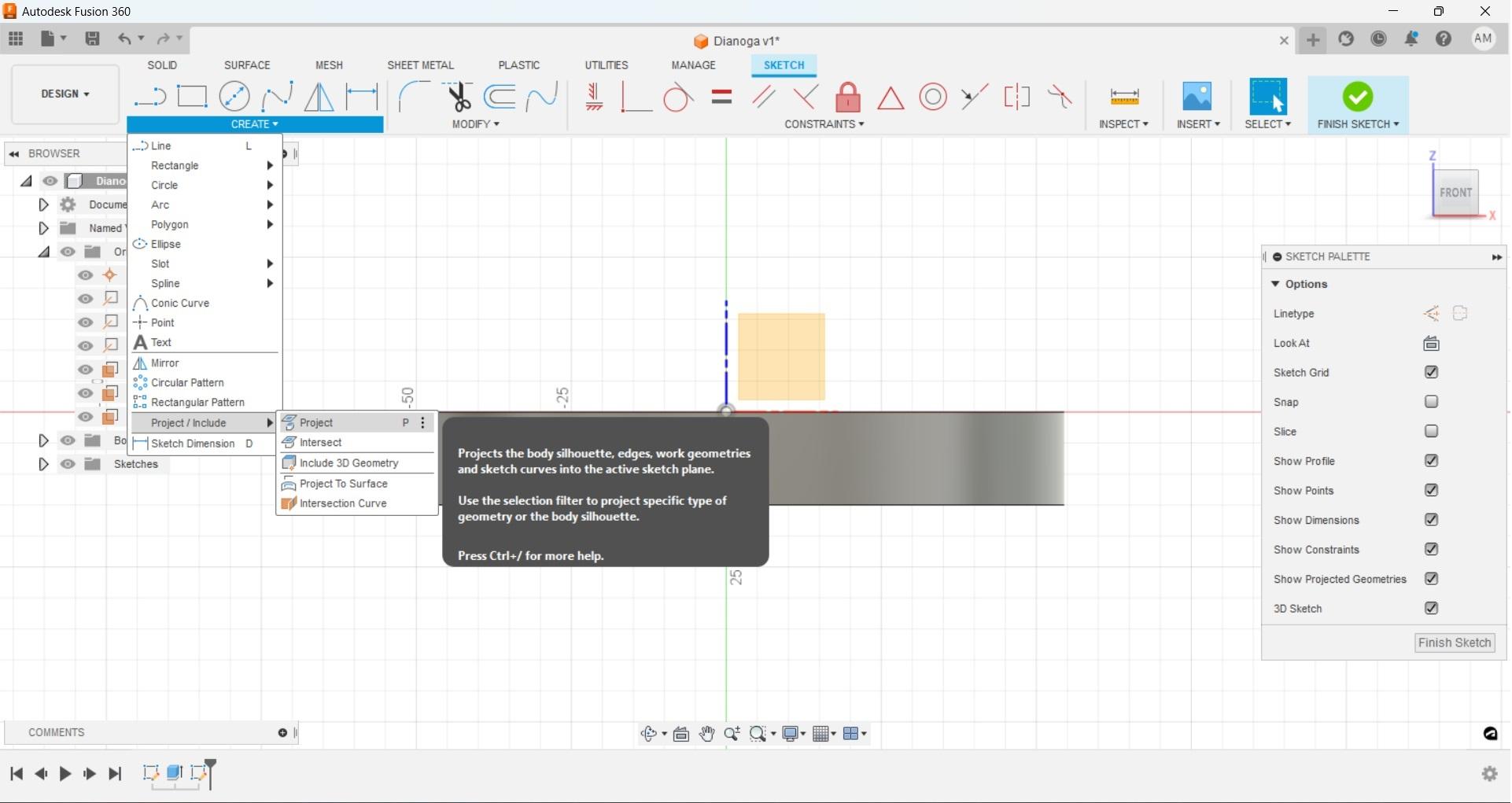
Task: Toggle the Show Points checkbox
Action: [1432, 490]
